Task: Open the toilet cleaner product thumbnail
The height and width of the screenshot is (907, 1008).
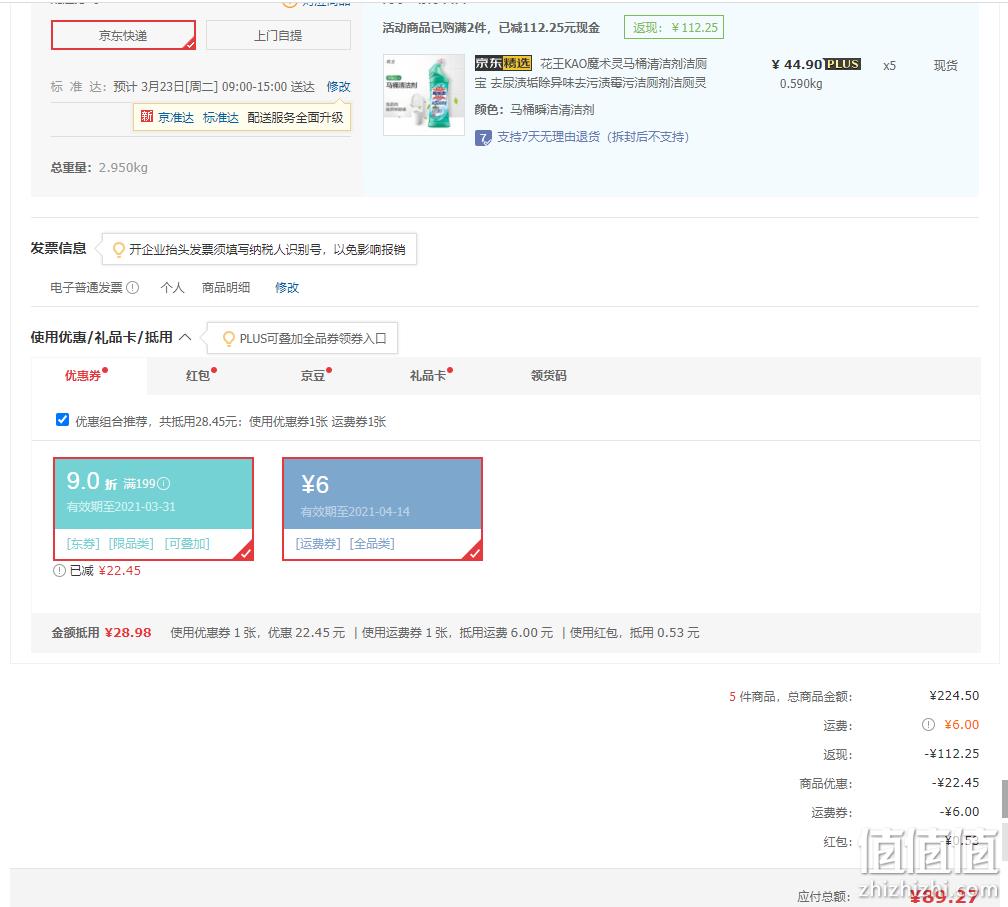Action: tap(424, 94)
